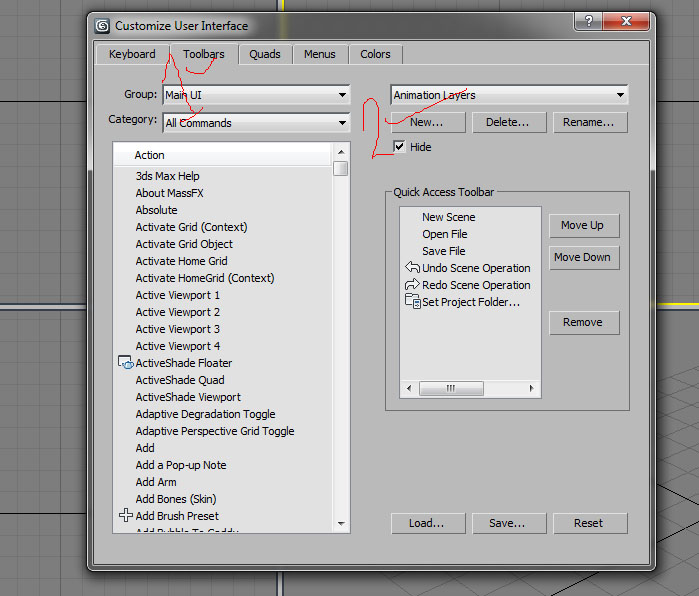Click the help question mark button
Viewport: 699px width, 596px height.
coord(590,22)
